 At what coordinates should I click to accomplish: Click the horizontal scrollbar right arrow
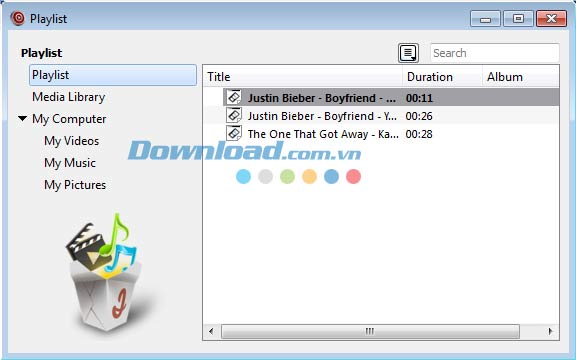[x=550, y=331]
